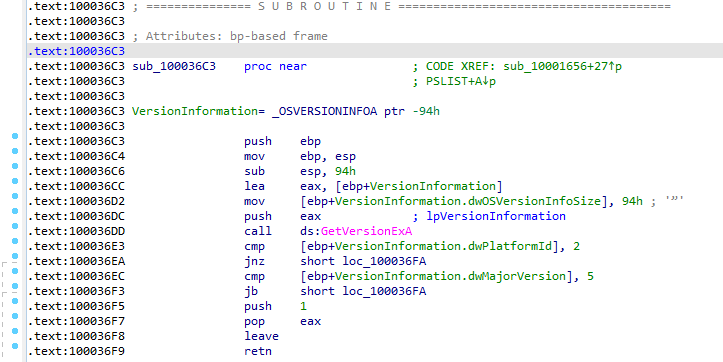Follow the GetVersionExA import reference
The image size is (723, 362).
click(367, 231)
